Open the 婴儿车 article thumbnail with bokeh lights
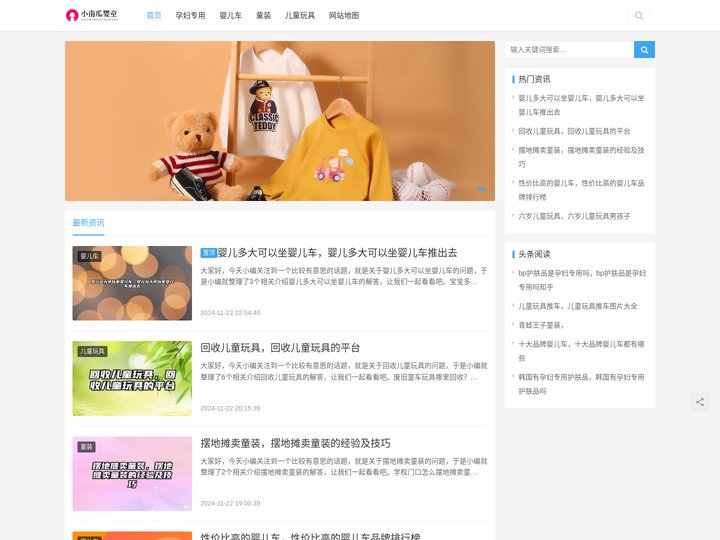 pos(132,283)
